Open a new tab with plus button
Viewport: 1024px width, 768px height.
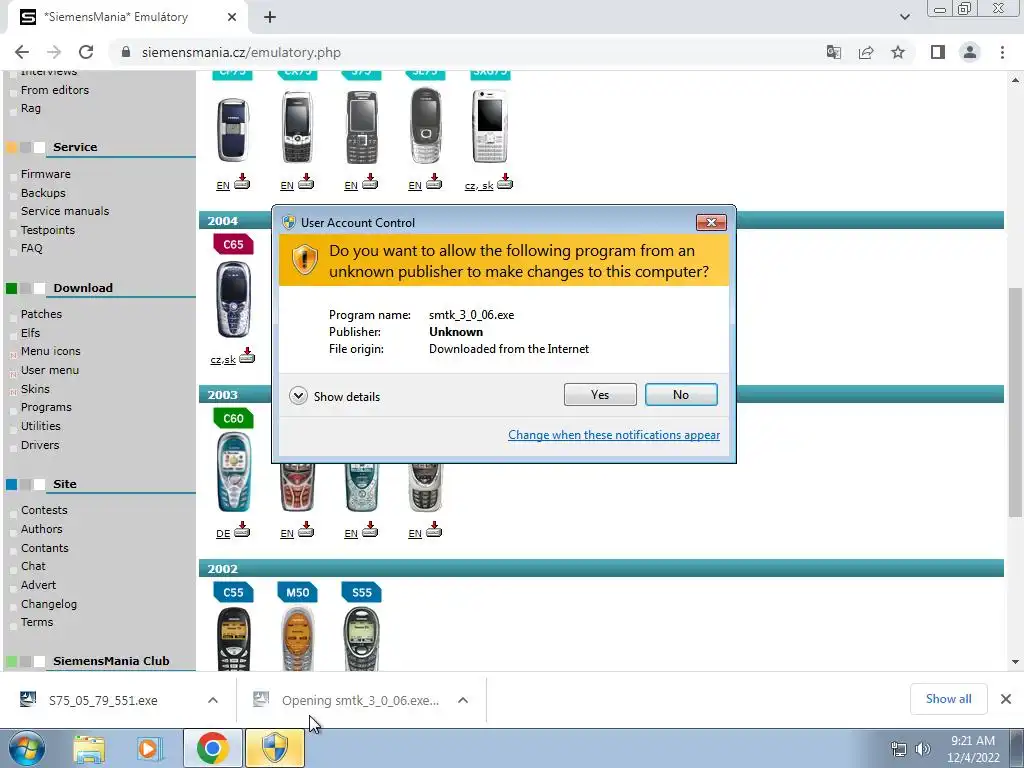coord(270,18)
